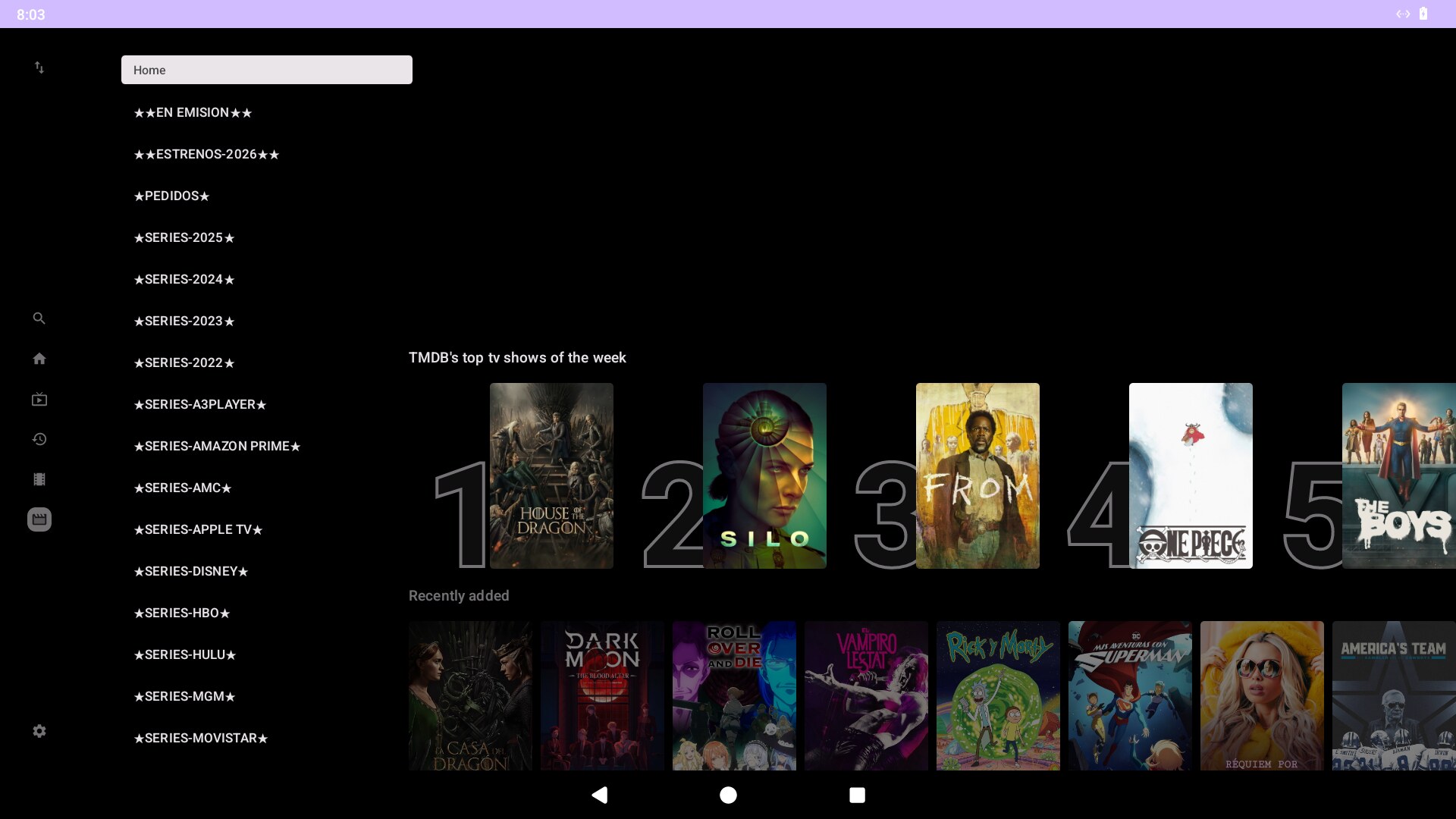Open the FROM poster ranked third
Screen dimensions: 1456x819
tap(977, 475)
